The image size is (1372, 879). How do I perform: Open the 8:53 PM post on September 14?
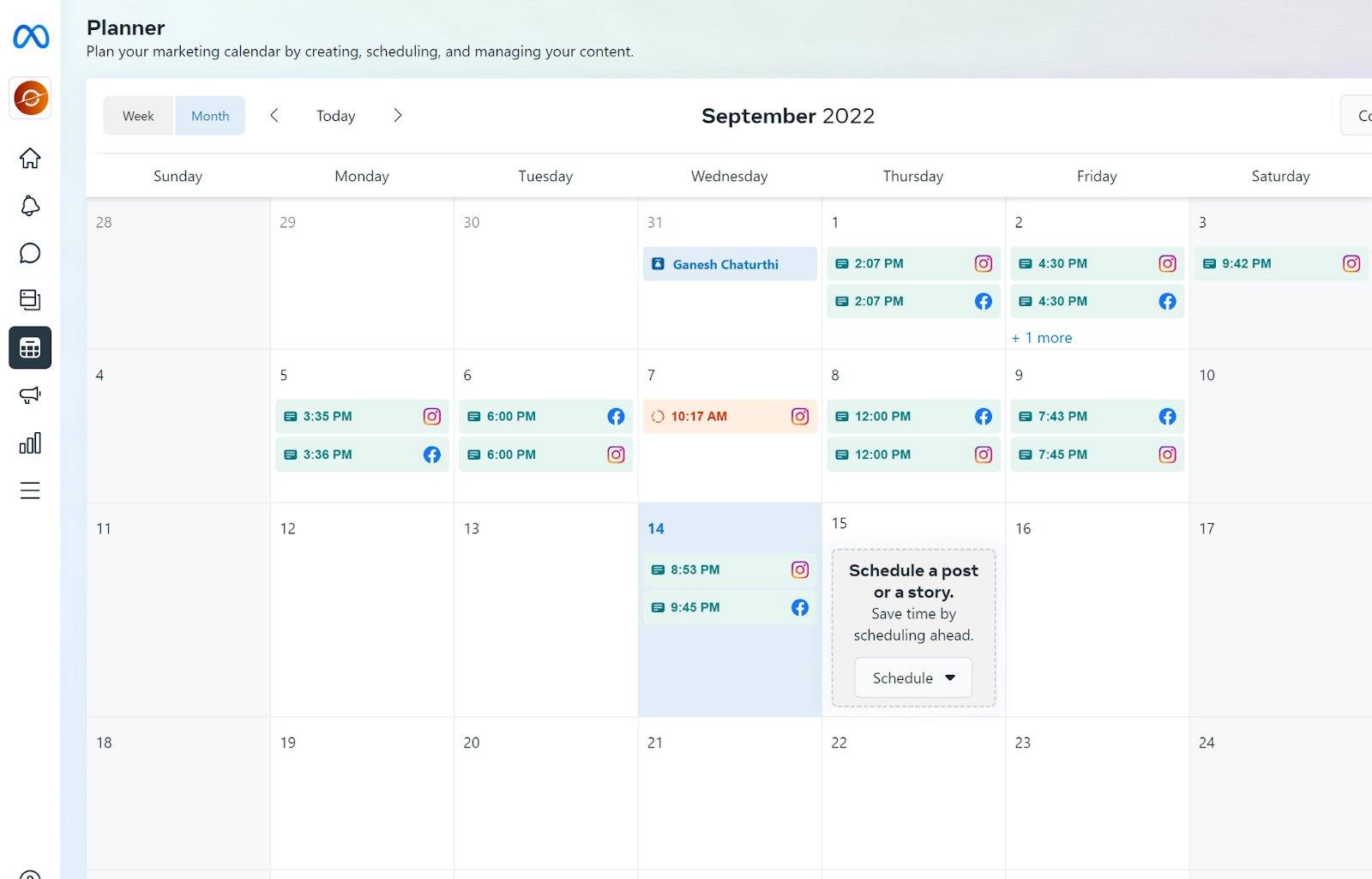[730, 569]
